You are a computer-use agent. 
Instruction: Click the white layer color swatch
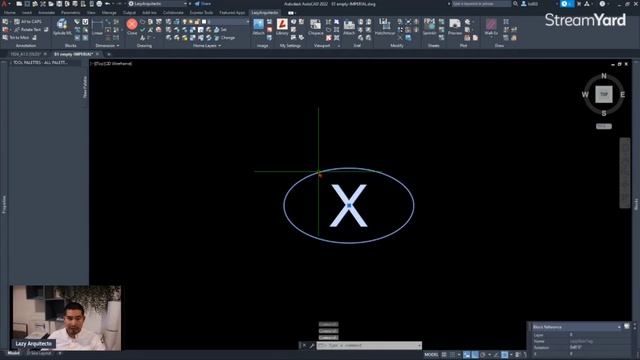click(x=204, y=22)
